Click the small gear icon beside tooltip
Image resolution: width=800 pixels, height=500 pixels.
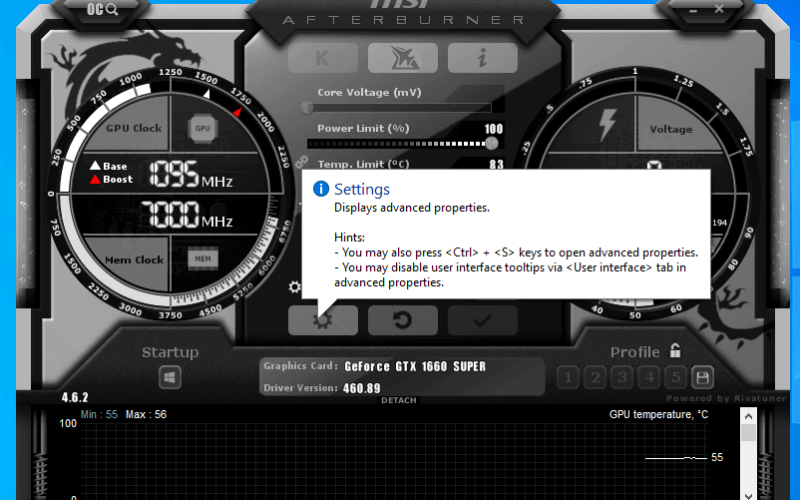tap(294, 287)
